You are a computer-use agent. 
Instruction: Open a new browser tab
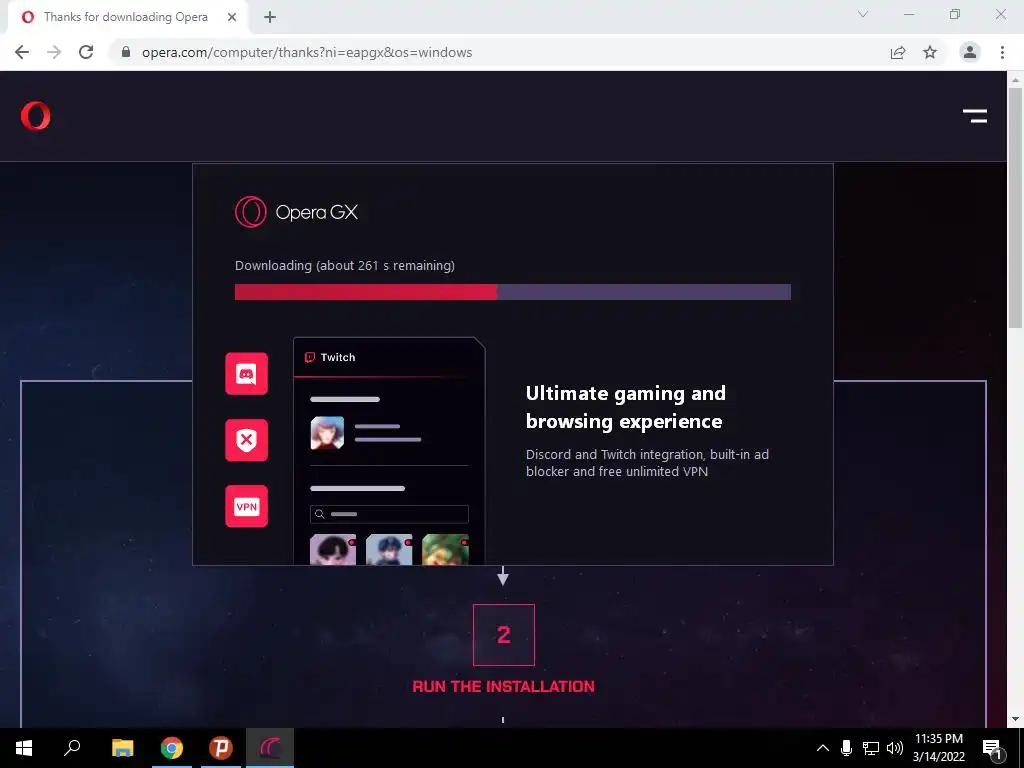point(270,17)
